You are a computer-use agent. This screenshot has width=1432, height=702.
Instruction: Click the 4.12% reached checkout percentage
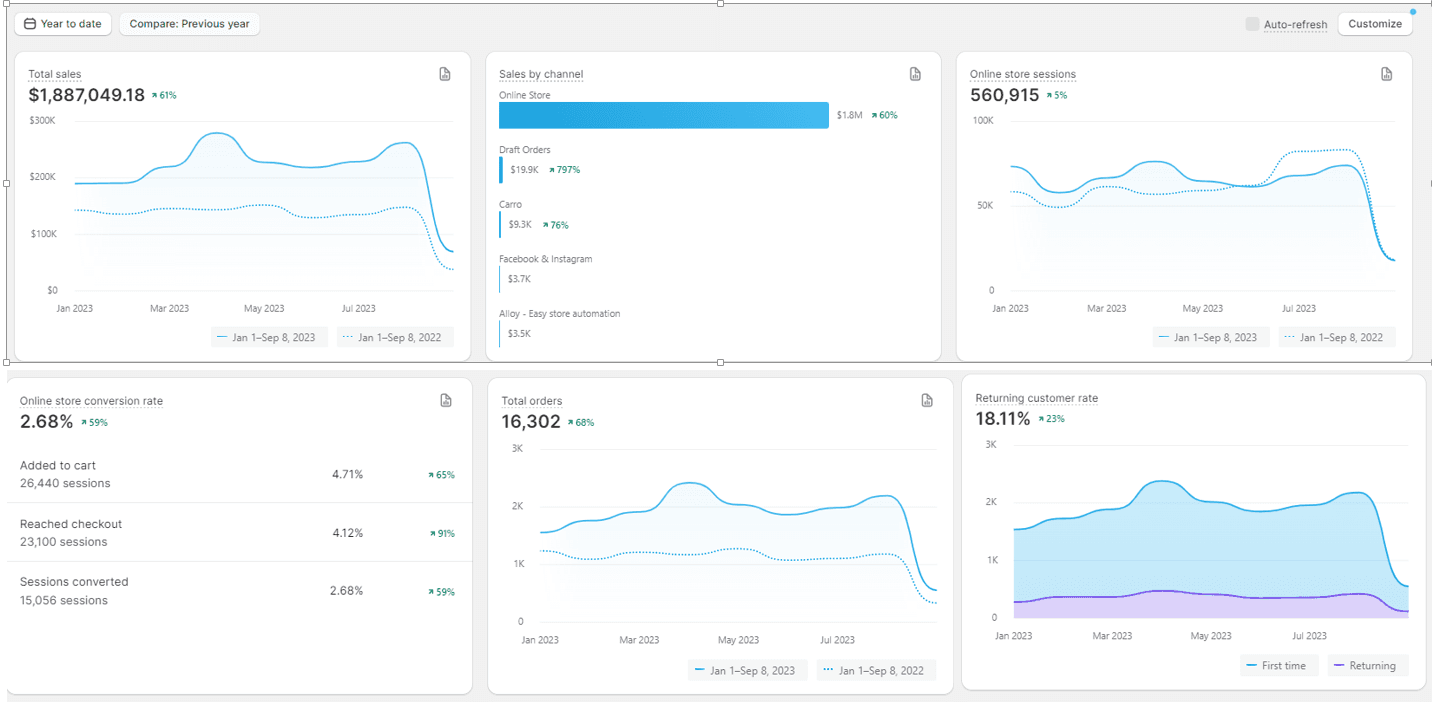[347, 533]
